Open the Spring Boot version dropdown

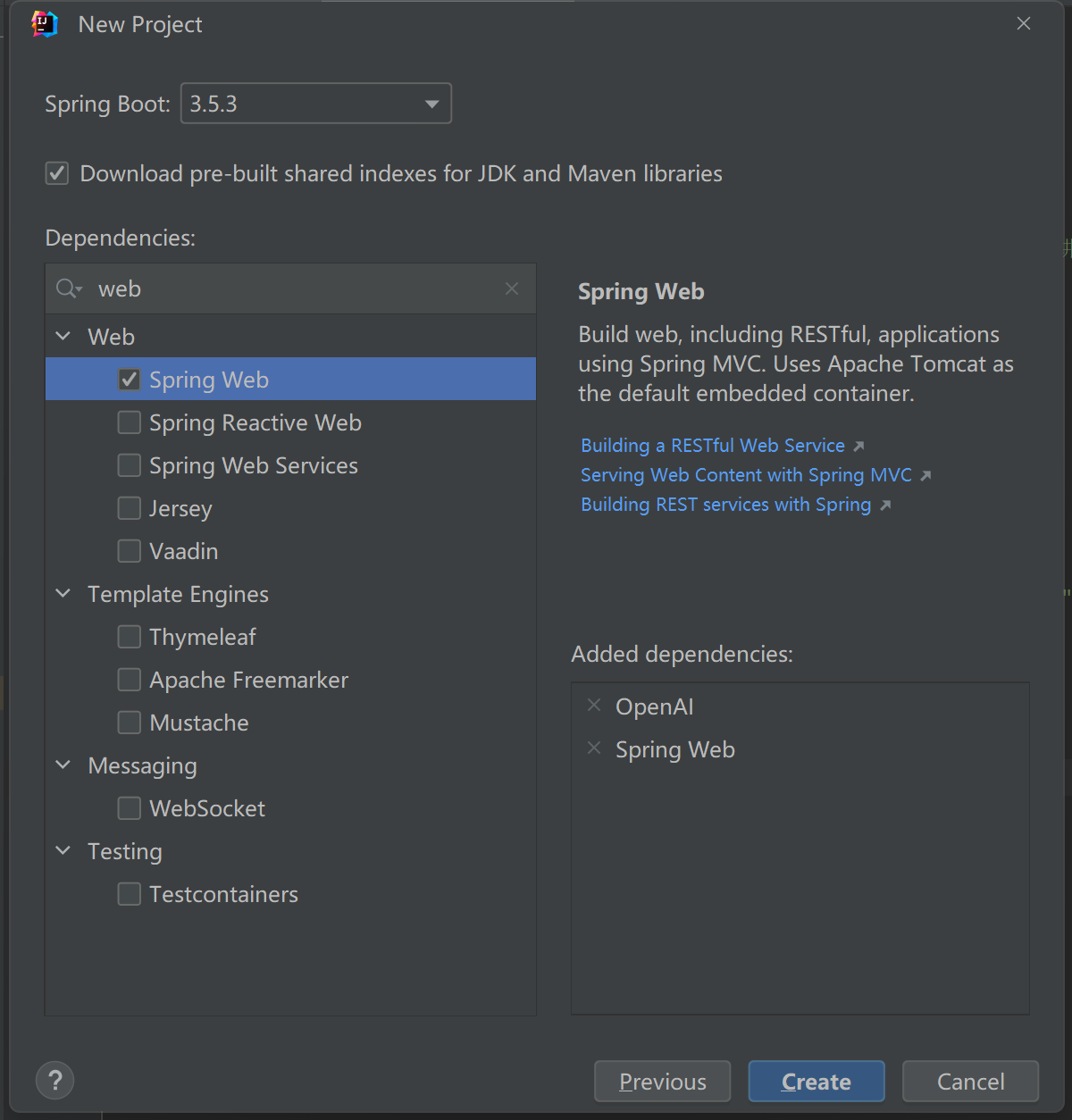coord(316,104)
